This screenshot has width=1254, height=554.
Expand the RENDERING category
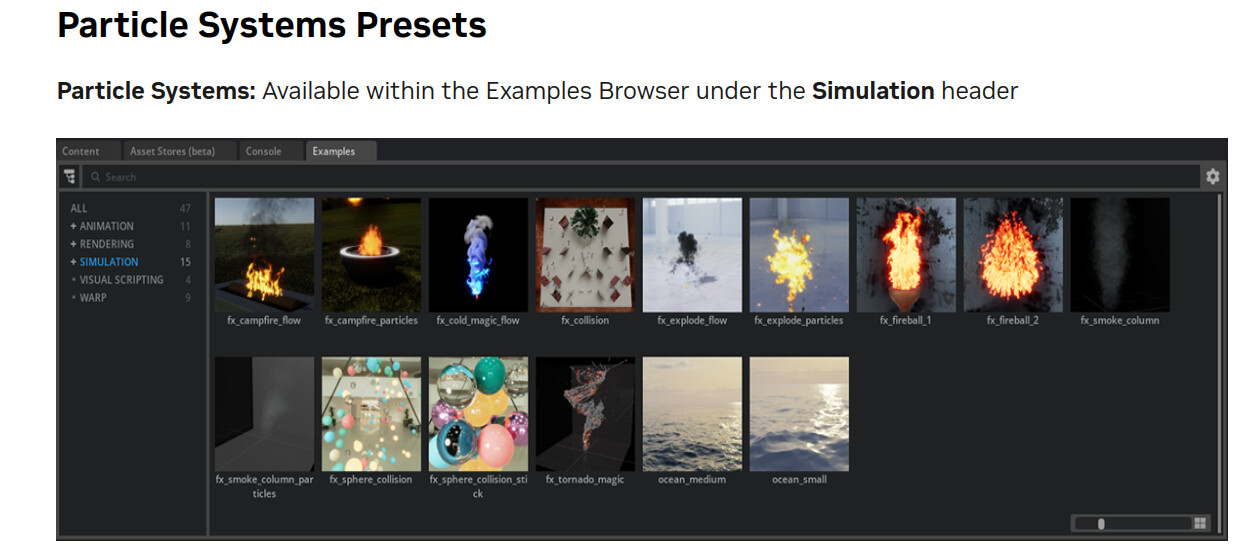tap(73, 244)
